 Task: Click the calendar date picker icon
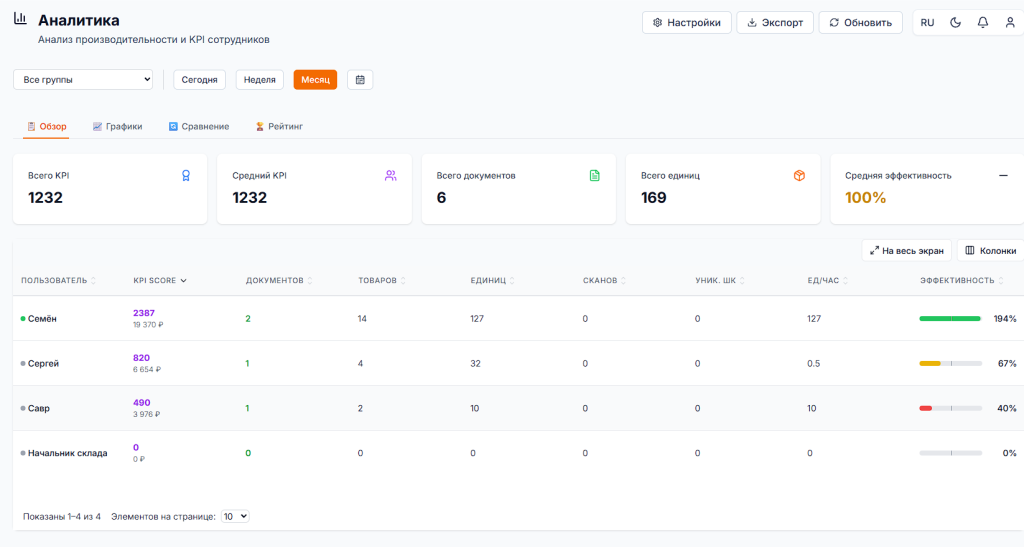[x=360, y=80]
